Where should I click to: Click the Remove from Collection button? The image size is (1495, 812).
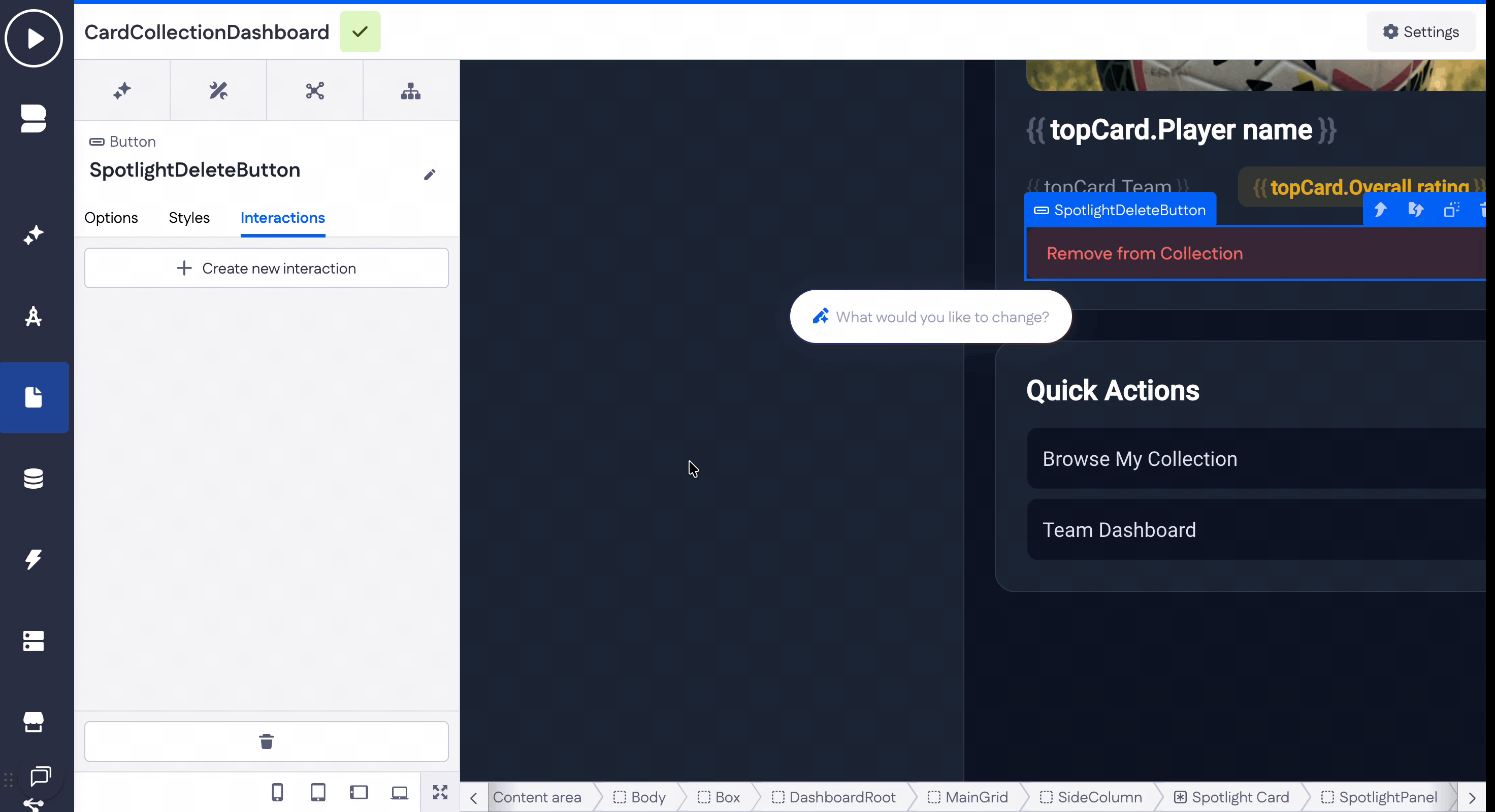click(1256, 253)
